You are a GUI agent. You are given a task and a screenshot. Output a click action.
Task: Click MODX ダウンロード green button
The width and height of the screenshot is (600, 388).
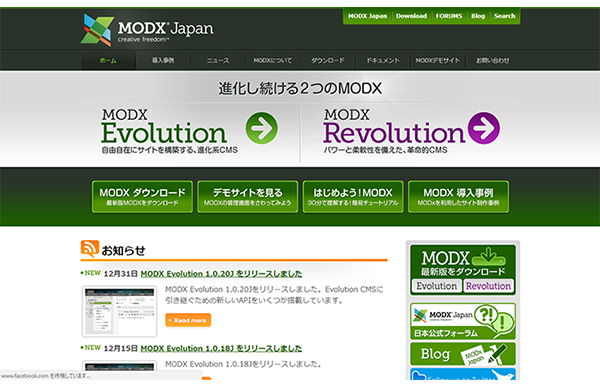pyautogui.click(x=142, y=197)
